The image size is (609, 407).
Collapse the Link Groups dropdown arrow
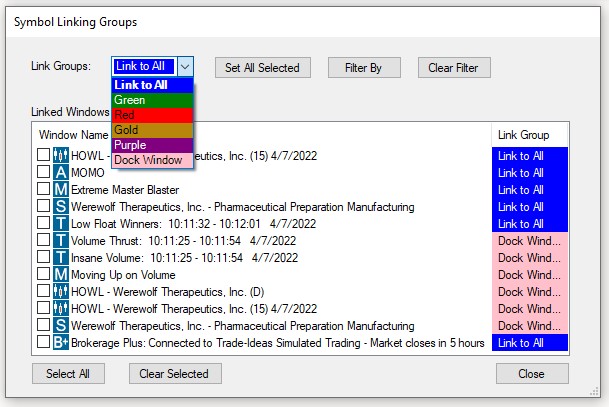point(187,67)
